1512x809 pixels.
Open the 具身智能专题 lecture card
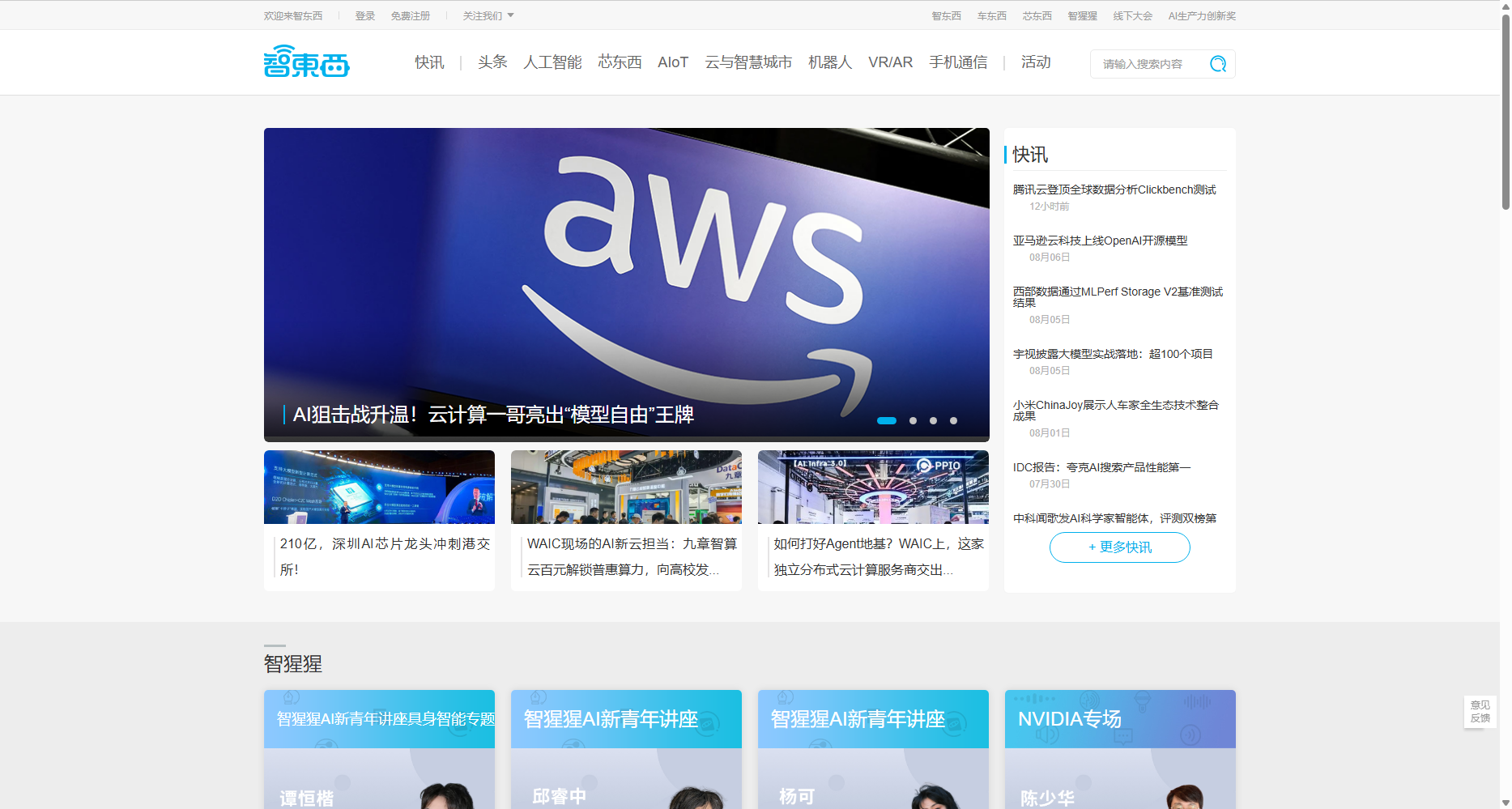379,749
